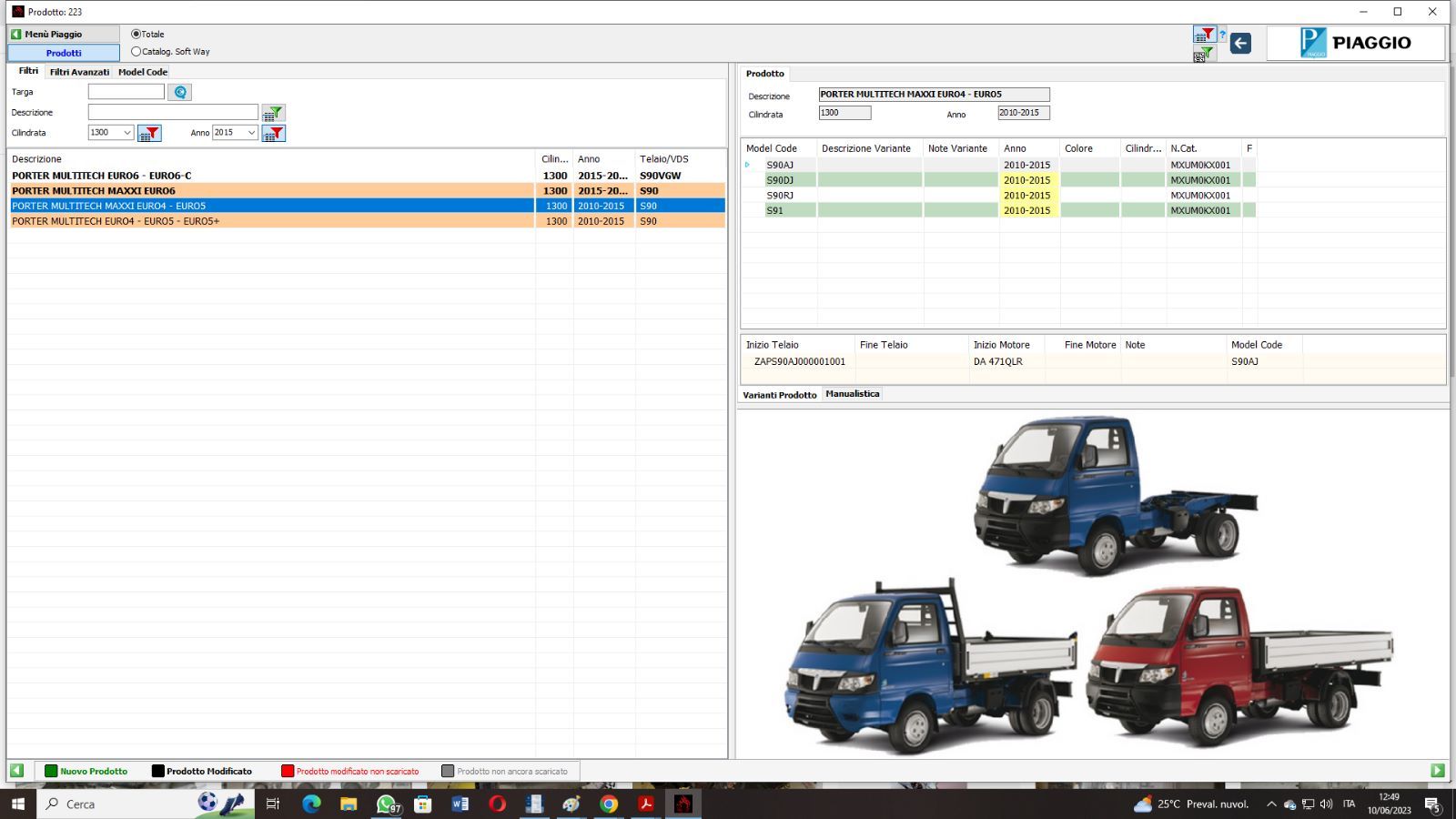Click the blue question mark help icon

[1222, 35]
